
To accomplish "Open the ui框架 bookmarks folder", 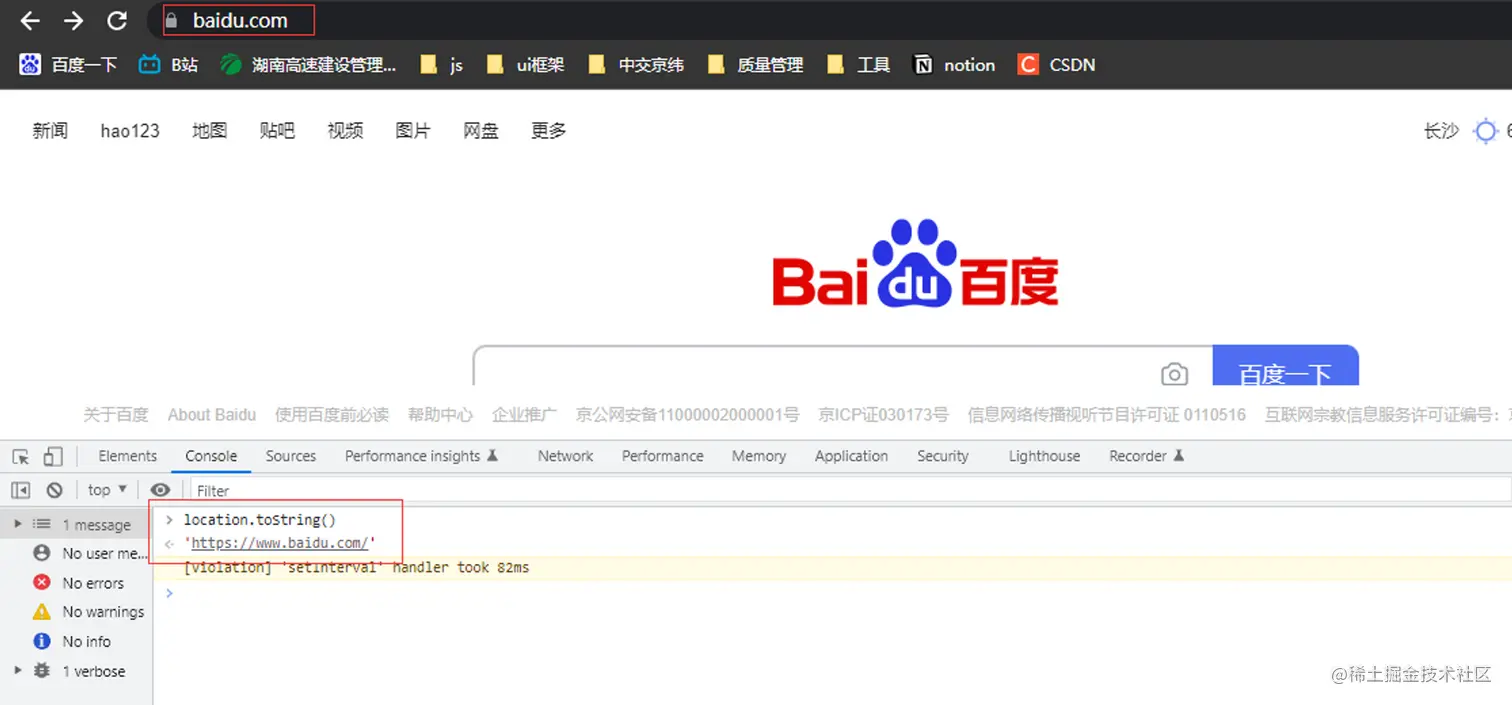I will 525,65.
